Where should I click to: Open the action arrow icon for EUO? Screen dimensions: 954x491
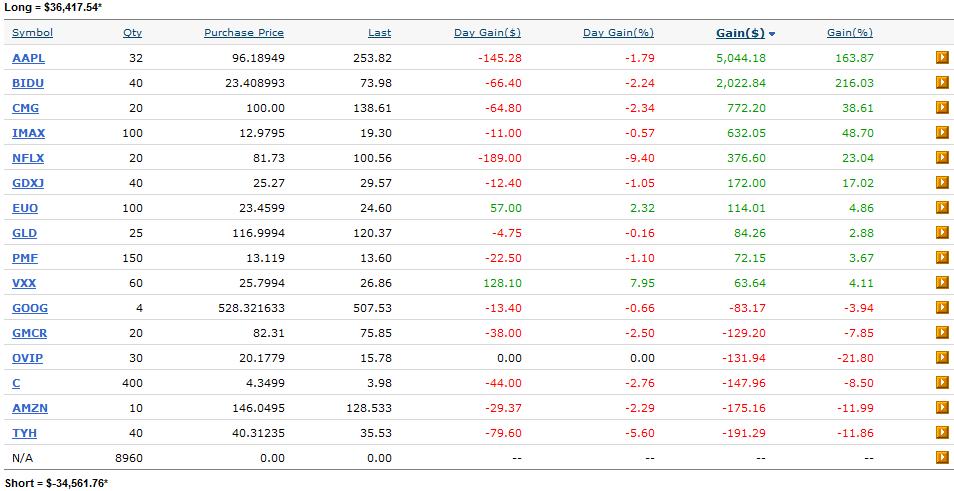(942, 207)
